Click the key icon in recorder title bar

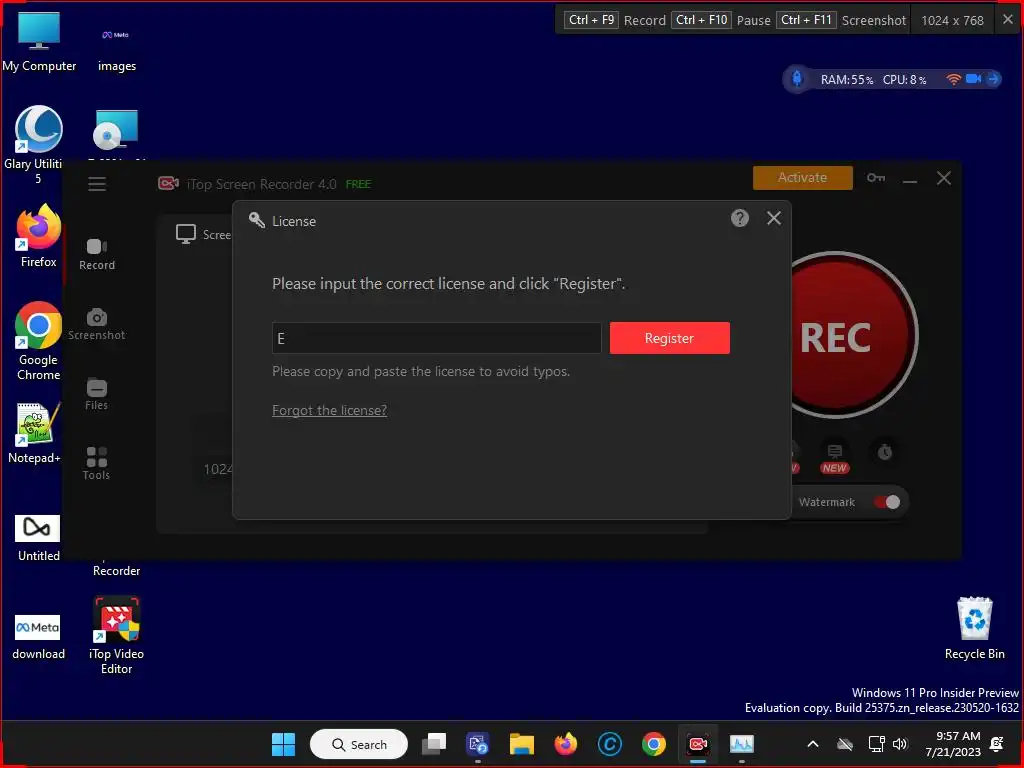(x=876, y=178)
